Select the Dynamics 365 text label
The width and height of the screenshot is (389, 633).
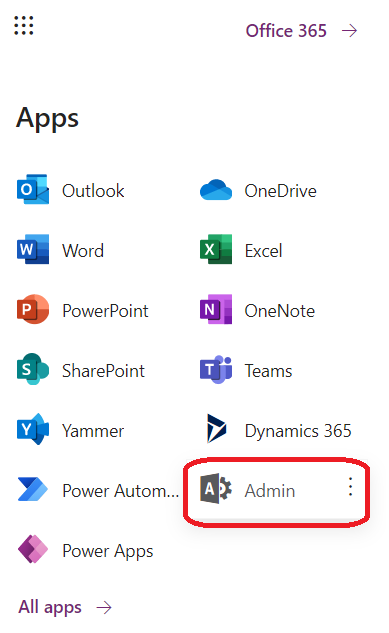298,431
